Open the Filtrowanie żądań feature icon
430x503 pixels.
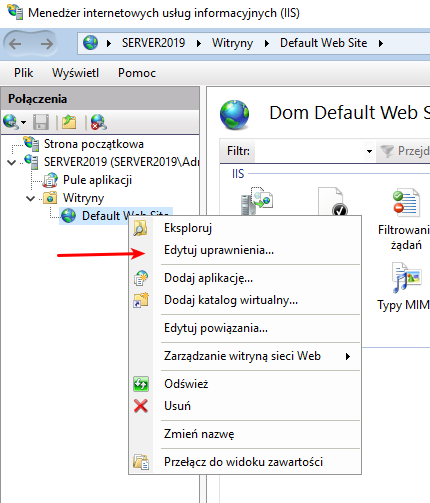pos(406,203)
